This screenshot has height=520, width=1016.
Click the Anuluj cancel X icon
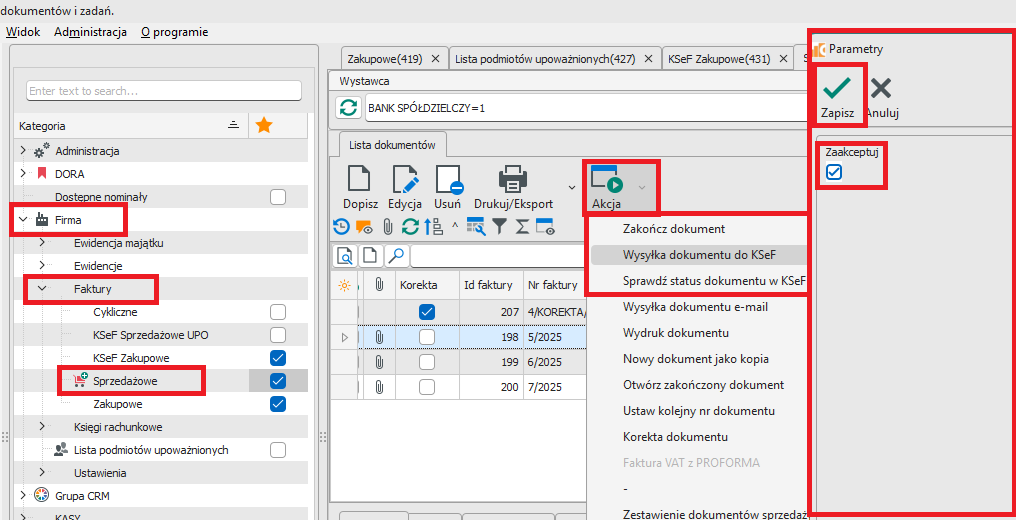(881, 88)
